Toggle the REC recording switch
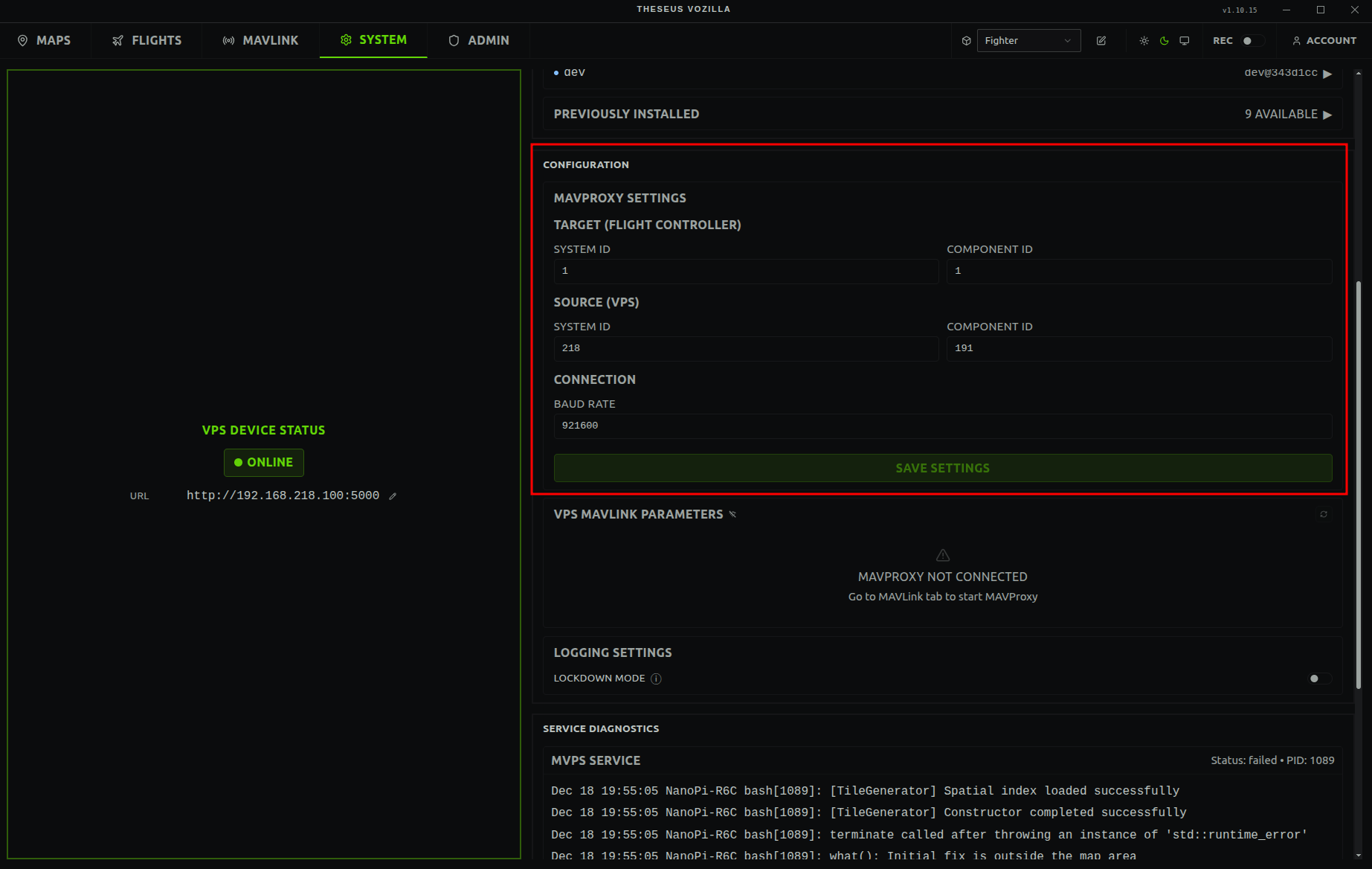The image size is (1372, 869). tap(1252, 41)
